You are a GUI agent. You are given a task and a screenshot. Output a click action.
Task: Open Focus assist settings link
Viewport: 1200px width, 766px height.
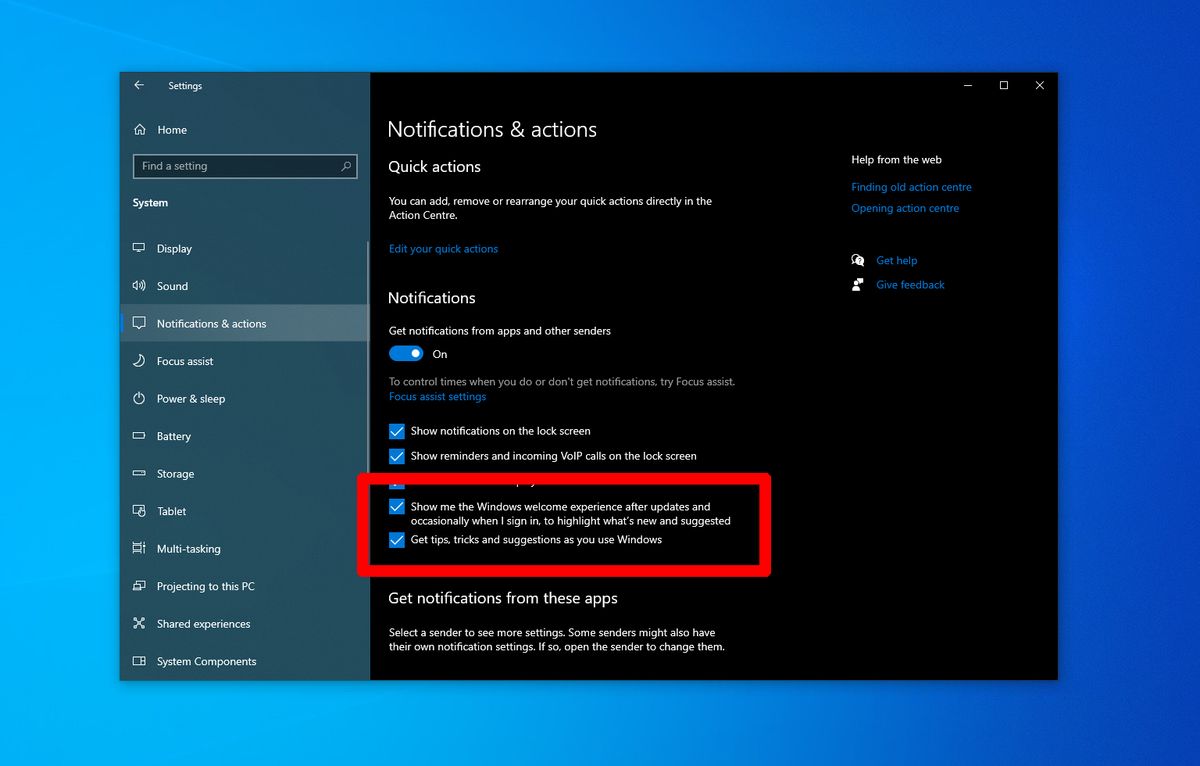(x=437, y=396)
